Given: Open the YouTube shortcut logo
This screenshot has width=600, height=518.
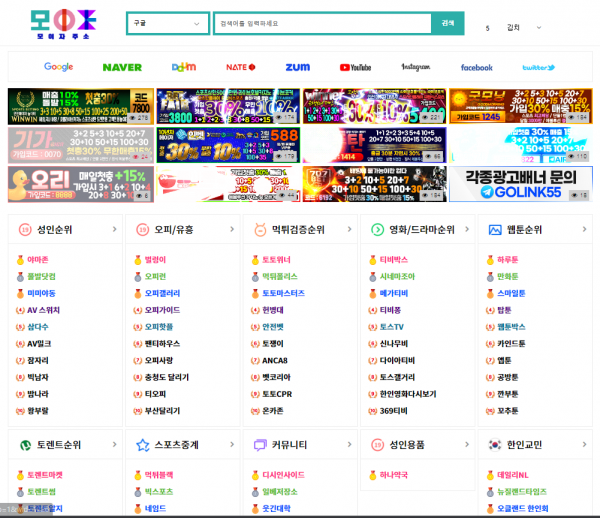Looking at the screenshot, I should (355, 67).
